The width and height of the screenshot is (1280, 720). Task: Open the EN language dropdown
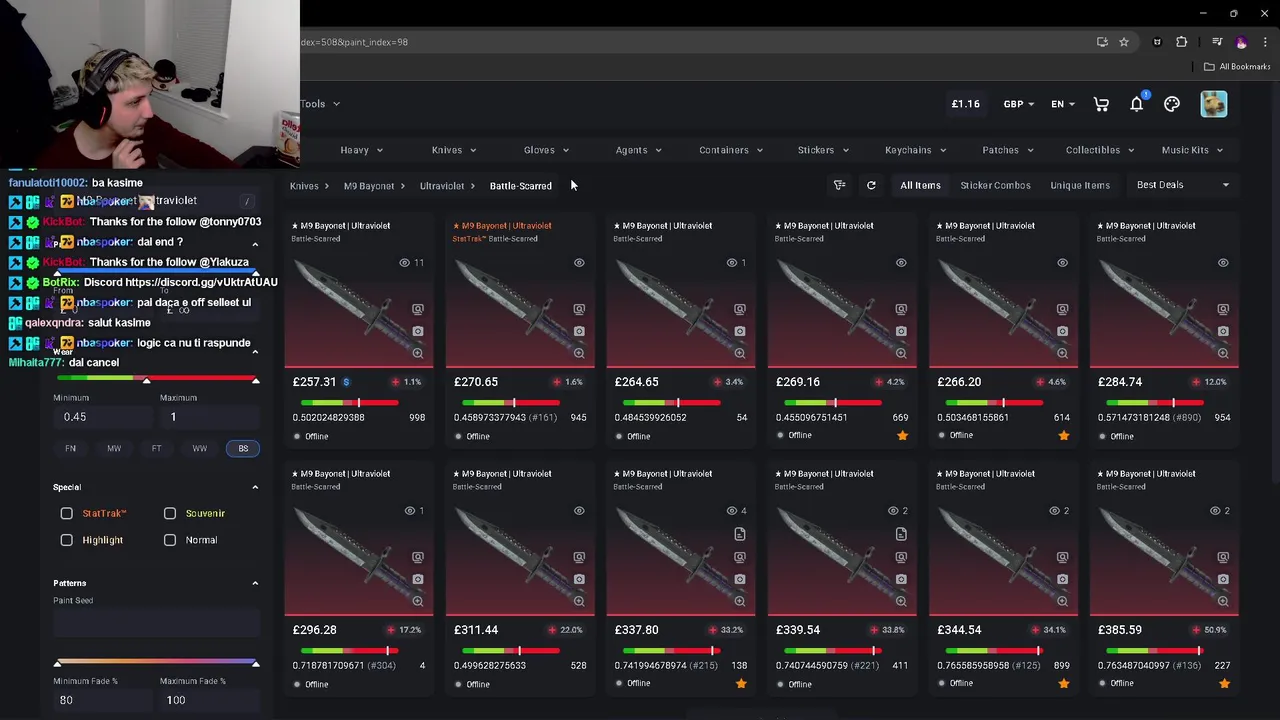pos(1062,104)
